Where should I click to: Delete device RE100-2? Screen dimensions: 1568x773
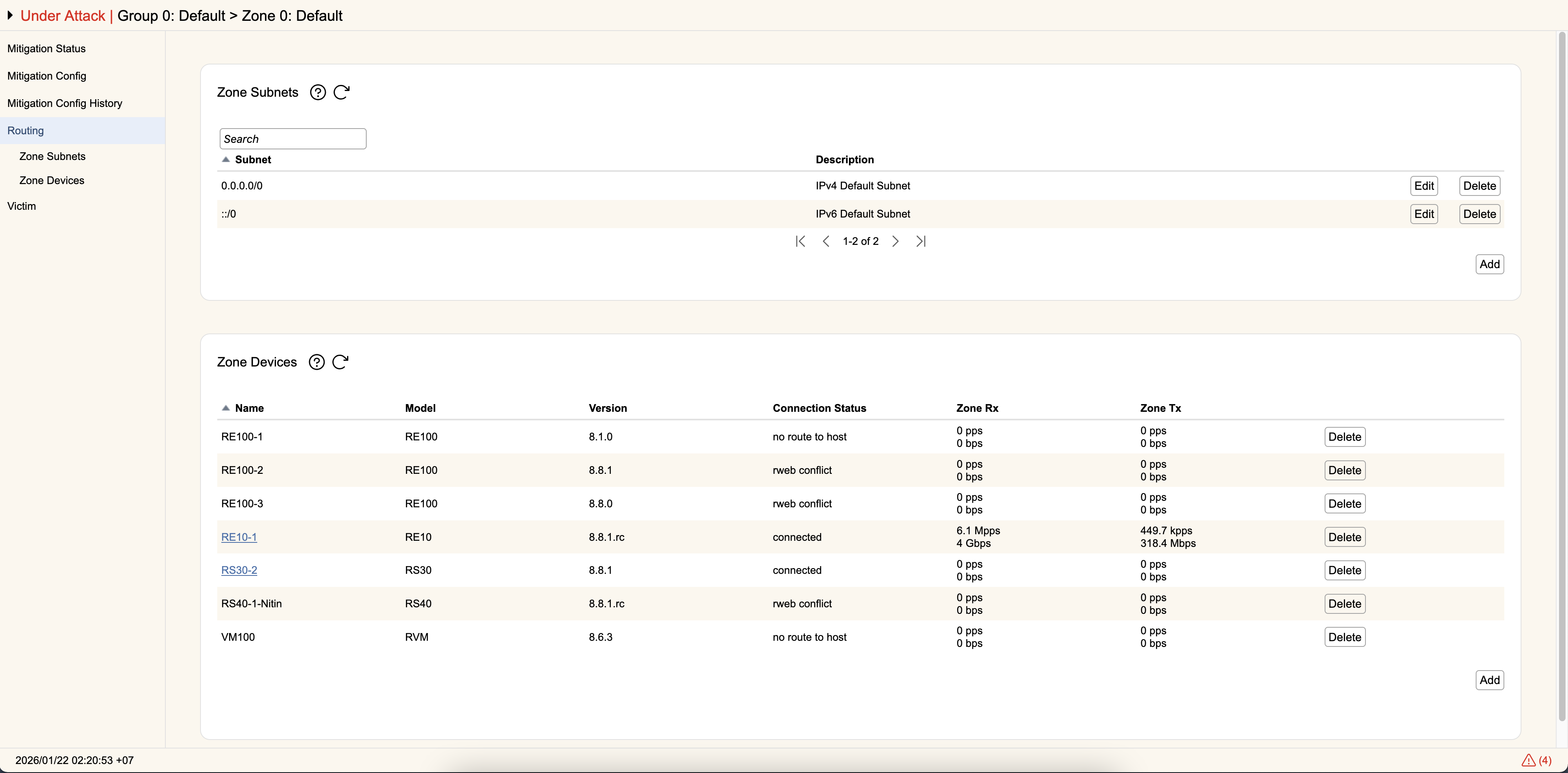click(x=1345, y=471)
